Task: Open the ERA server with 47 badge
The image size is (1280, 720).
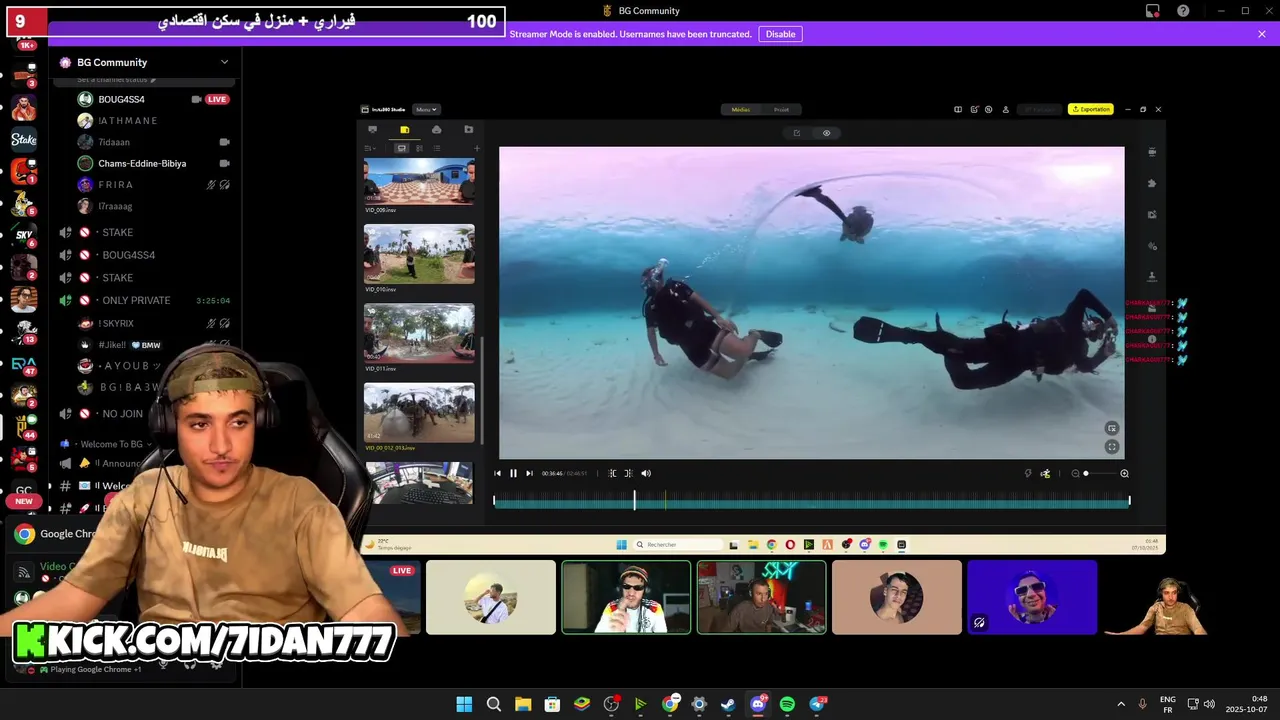Action: (x=24, y=365)
